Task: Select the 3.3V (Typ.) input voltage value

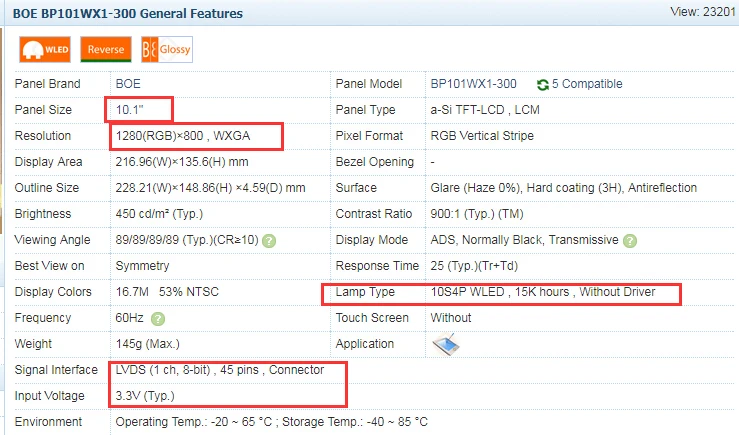Action: tap(145, 396)
